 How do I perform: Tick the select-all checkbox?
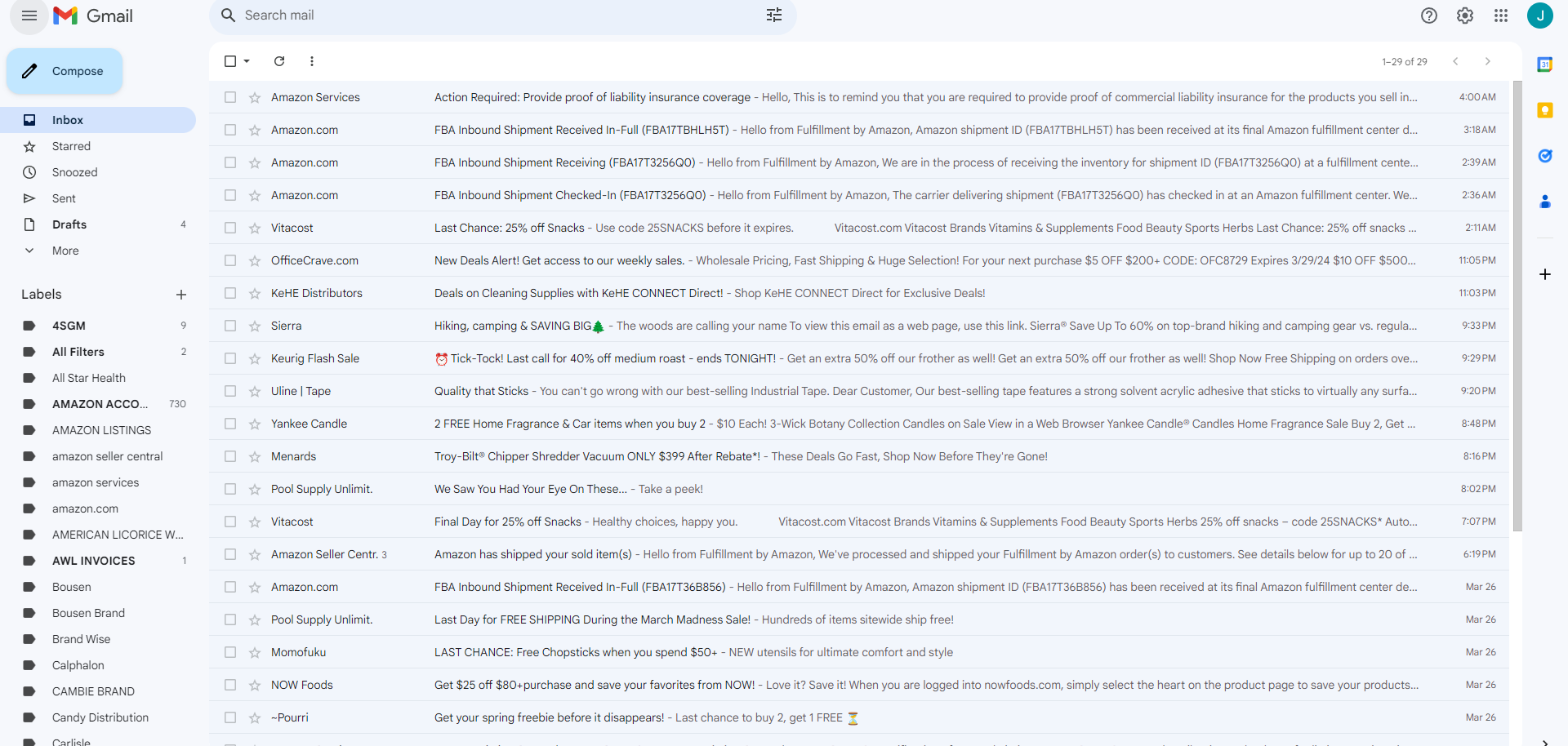click(230, 61)
